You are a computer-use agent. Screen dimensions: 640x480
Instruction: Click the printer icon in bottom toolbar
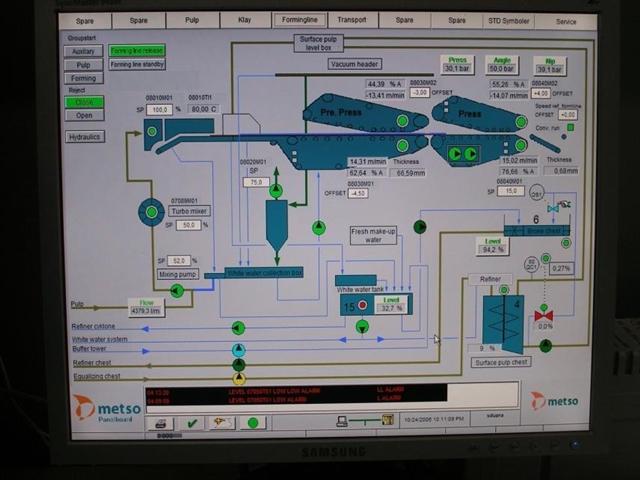click(x=160, y=423)
